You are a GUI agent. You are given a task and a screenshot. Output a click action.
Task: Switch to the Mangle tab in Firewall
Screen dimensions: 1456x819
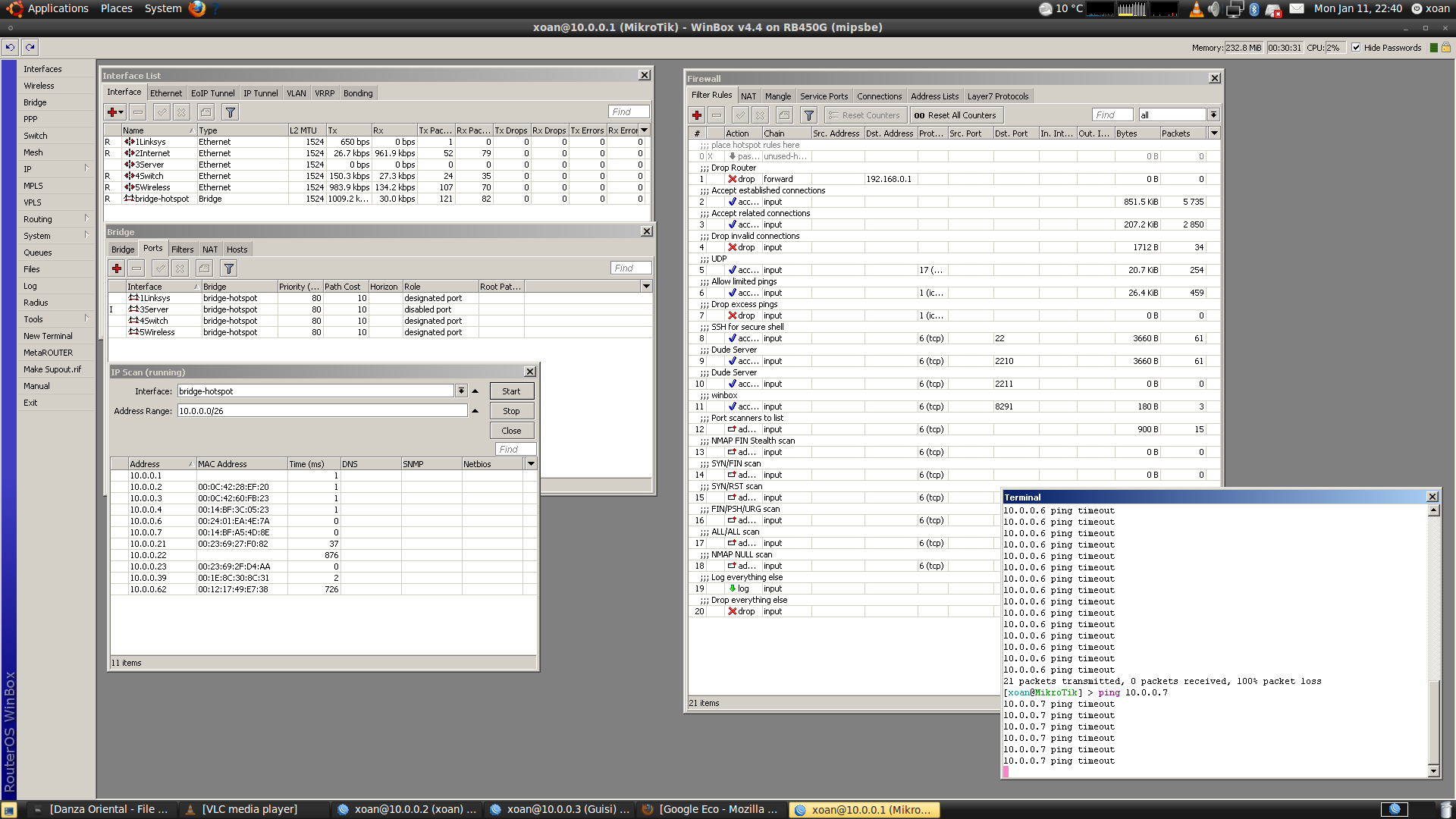pos(778,96)
